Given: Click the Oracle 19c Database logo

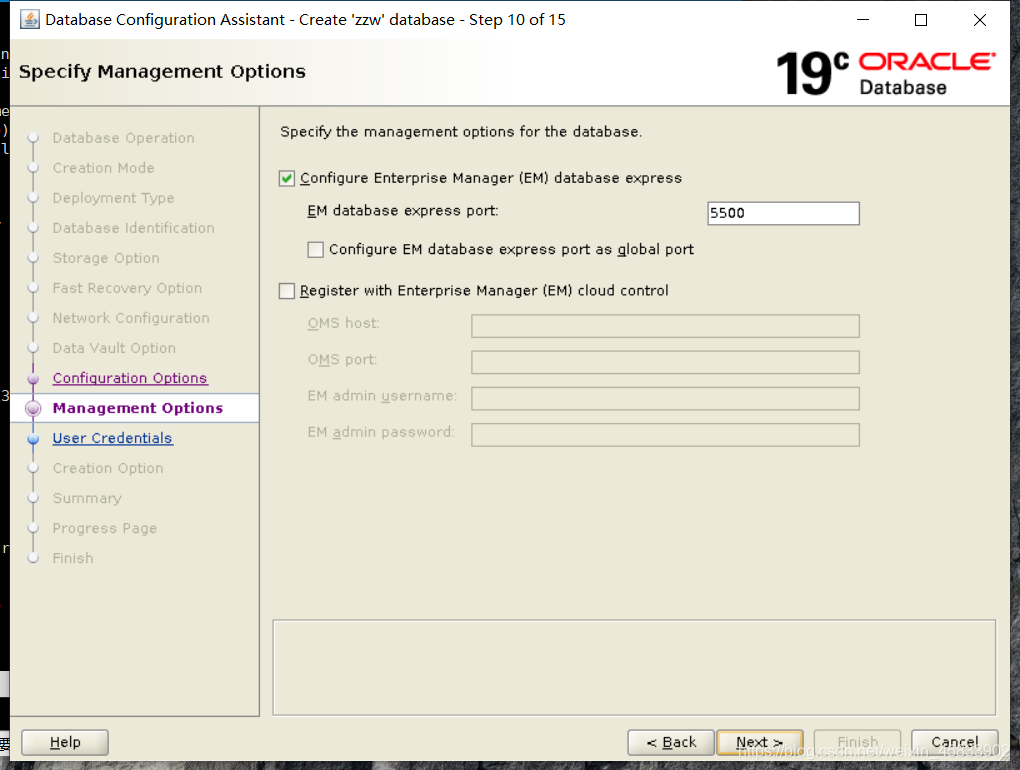Looking at the screenshot, I should point(886,73).
